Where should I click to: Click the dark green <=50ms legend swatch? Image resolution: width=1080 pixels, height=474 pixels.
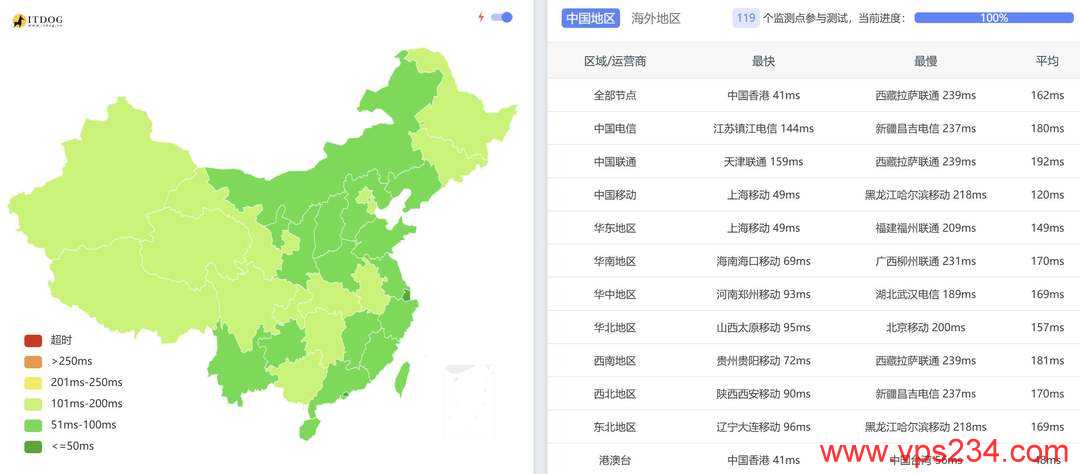click(x=33, y=447)
